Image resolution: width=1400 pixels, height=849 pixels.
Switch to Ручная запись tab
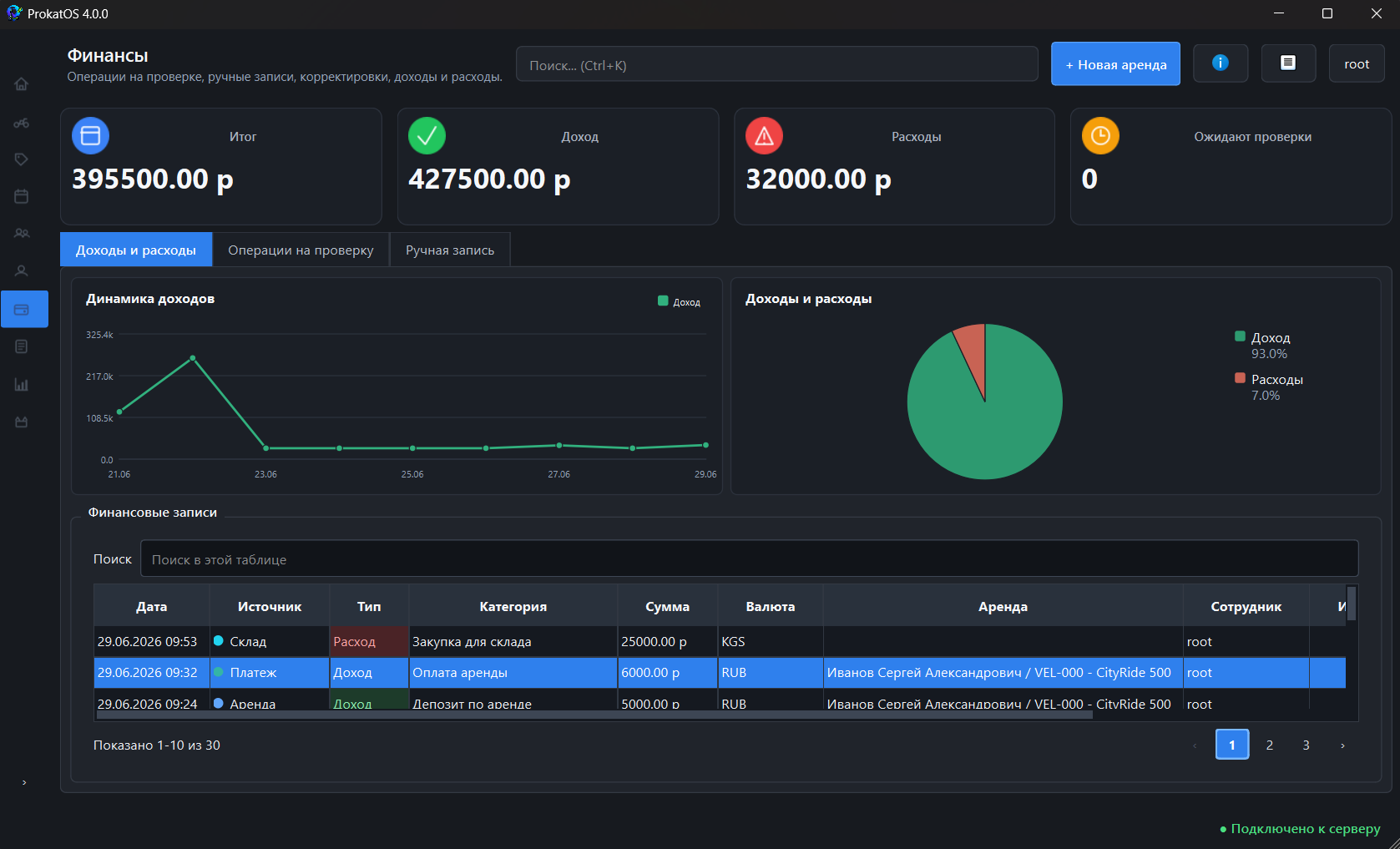(450, 250)
